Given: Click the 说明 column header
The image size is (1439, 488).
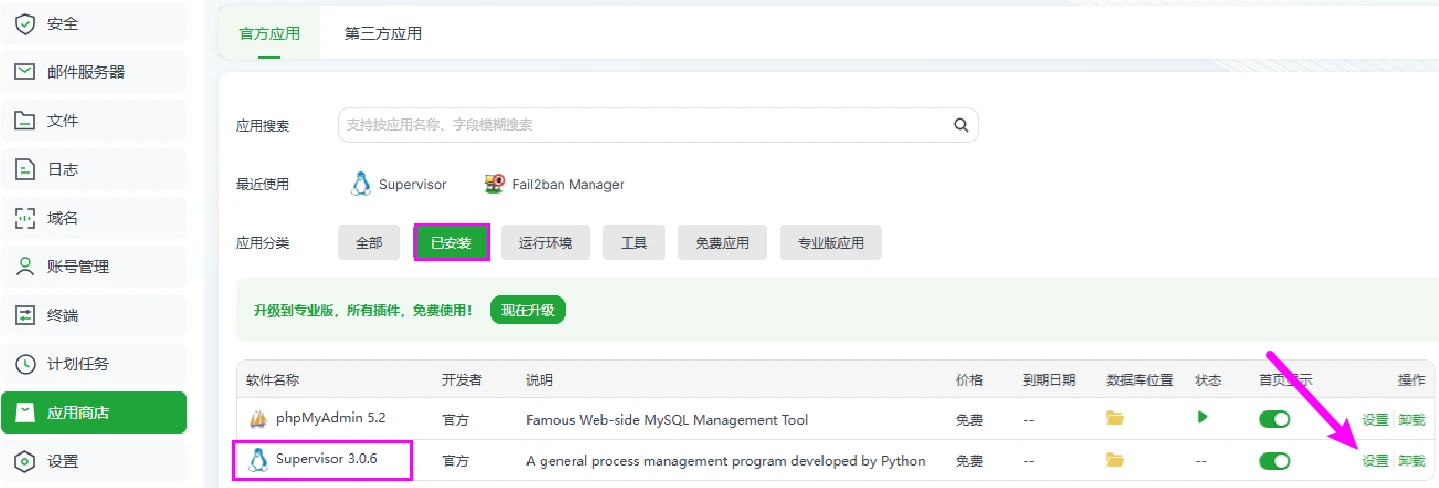Looking at the screenshot, I should click(539, 380).
